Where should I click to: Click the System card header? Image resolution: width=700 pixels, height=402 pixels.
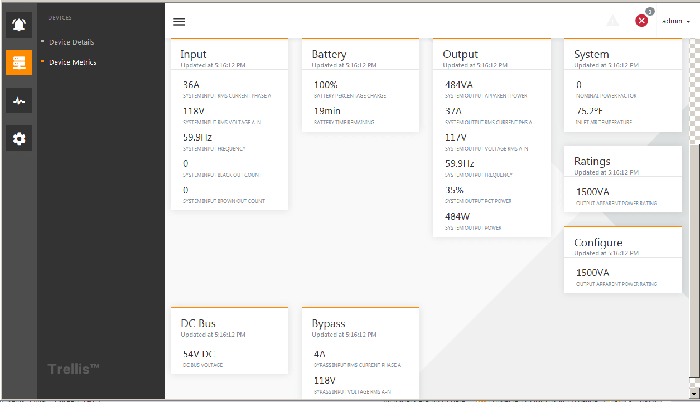click(x=592, y=54)
